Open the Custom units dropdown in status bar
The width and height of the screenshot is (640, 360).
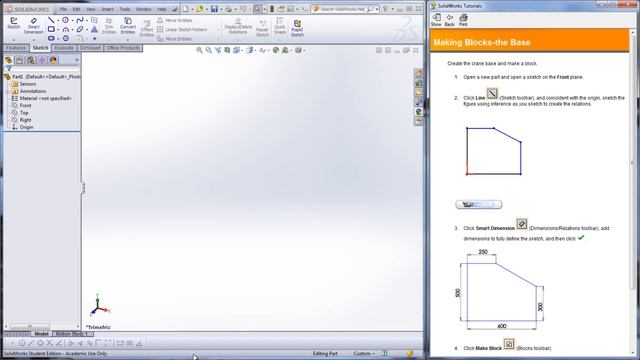coord(364,353)
